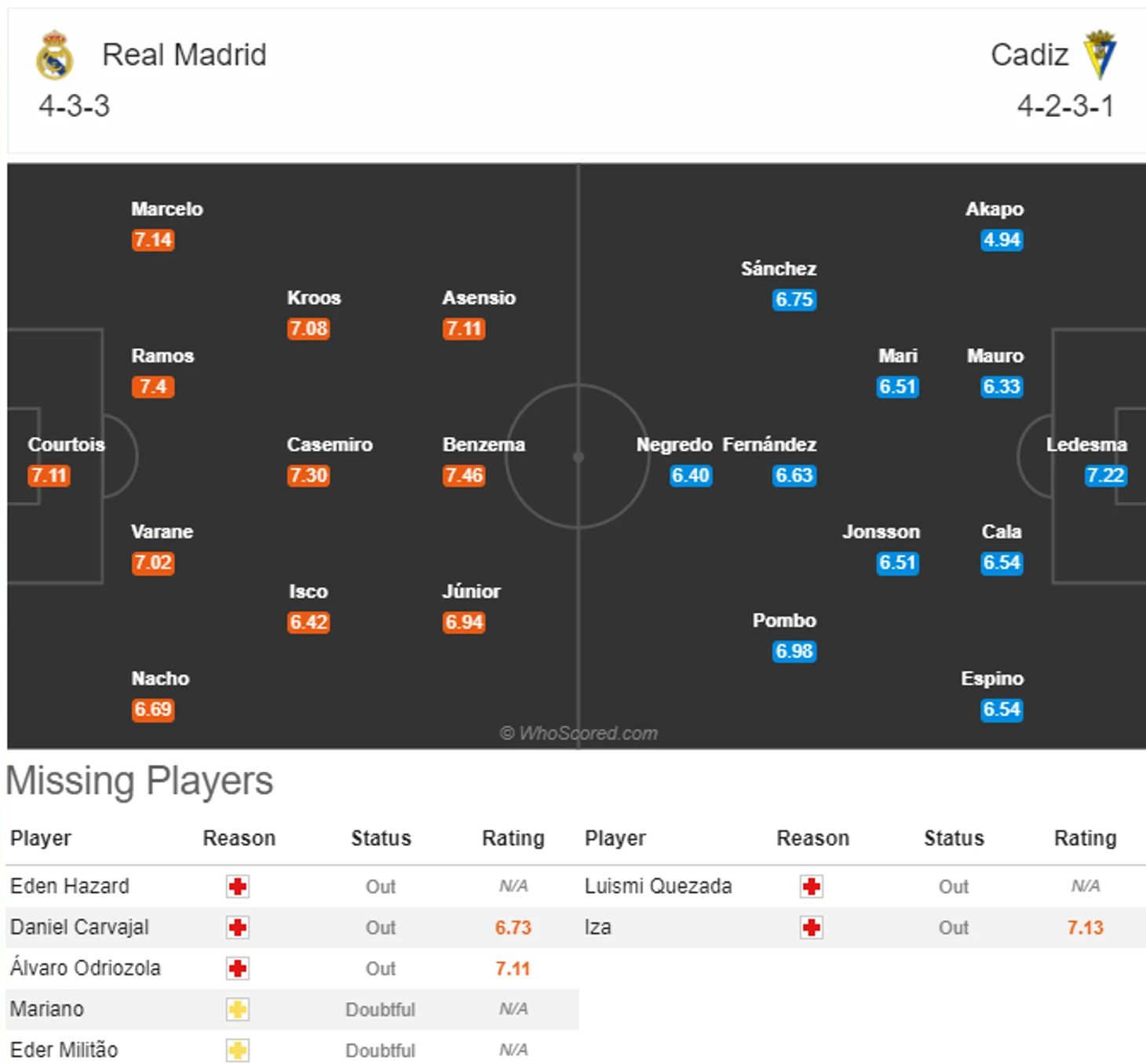Screen dimensions: 1146x1064
Task: Click Akapo's 4.94 rating badge
Action: tap(1002, 240)
